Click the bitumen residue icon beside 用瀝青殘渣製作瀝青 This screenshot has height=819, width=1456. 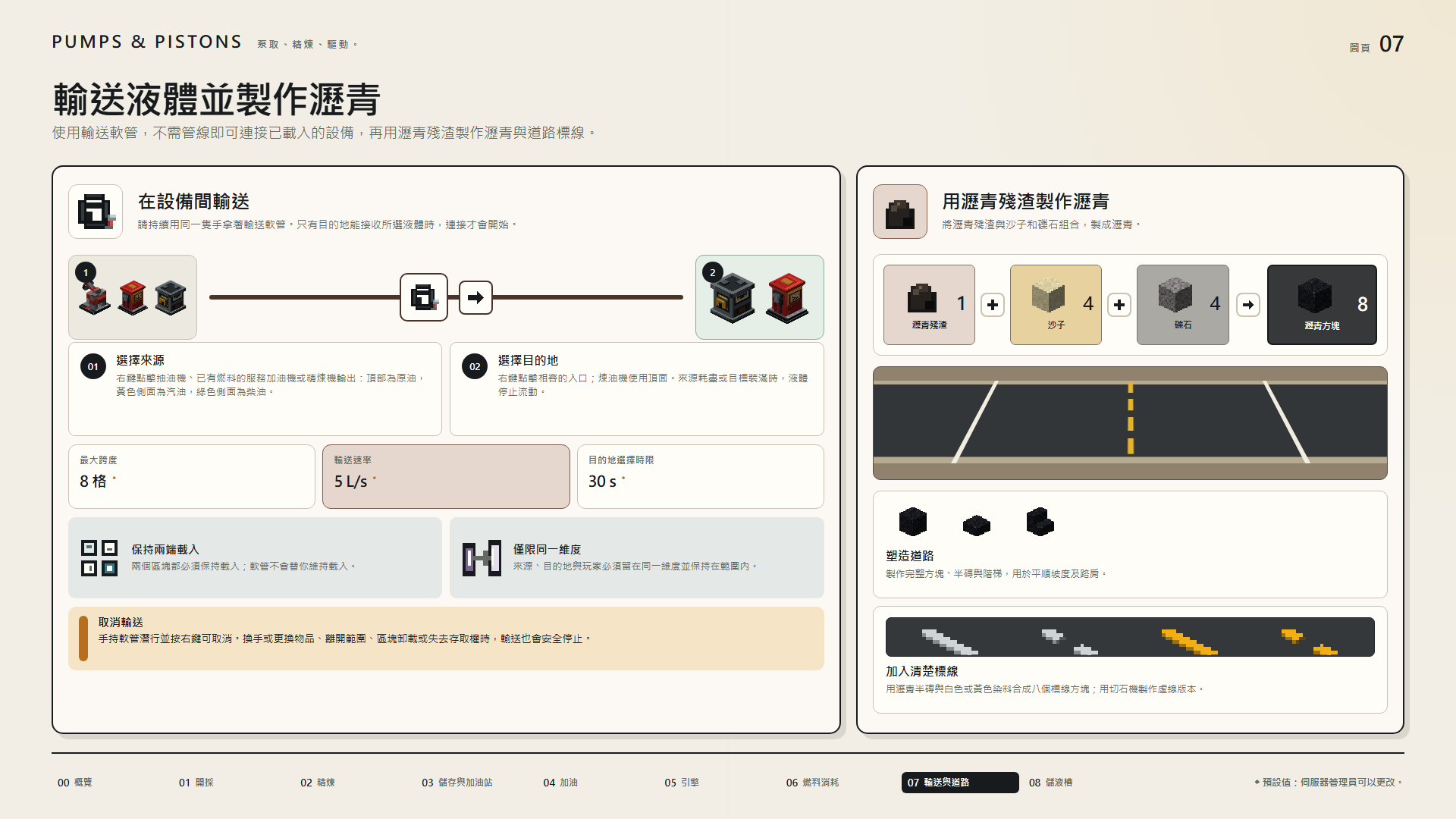pos(900,212)
